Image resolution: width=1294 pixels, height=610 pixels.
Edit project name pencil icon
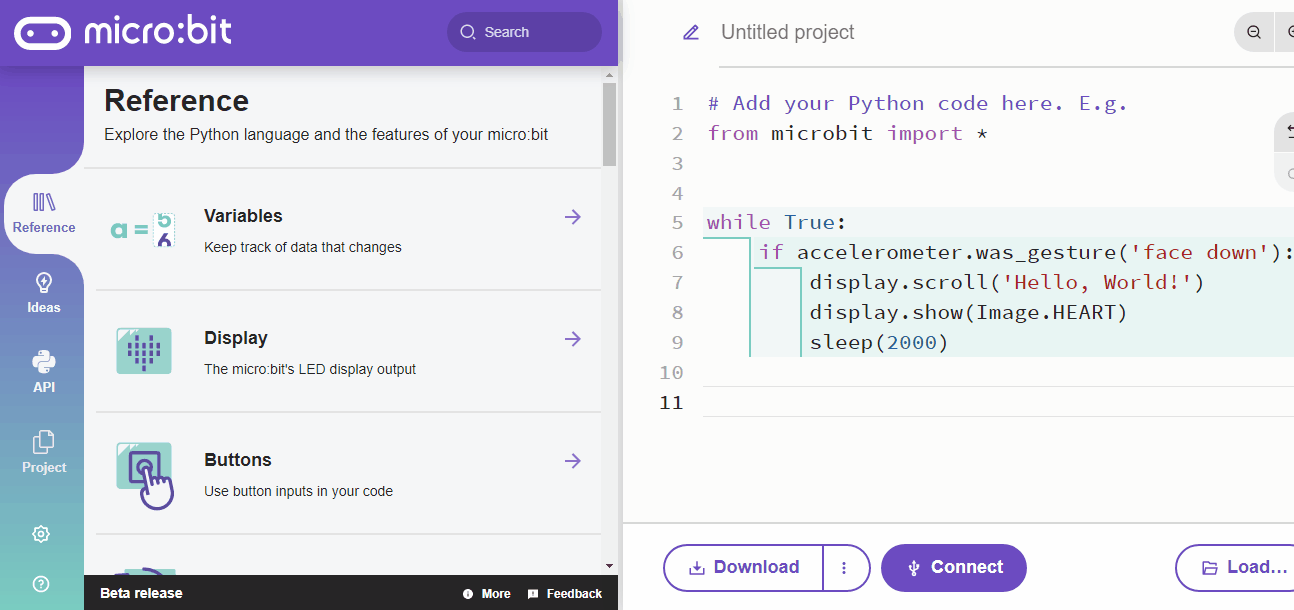691,32
